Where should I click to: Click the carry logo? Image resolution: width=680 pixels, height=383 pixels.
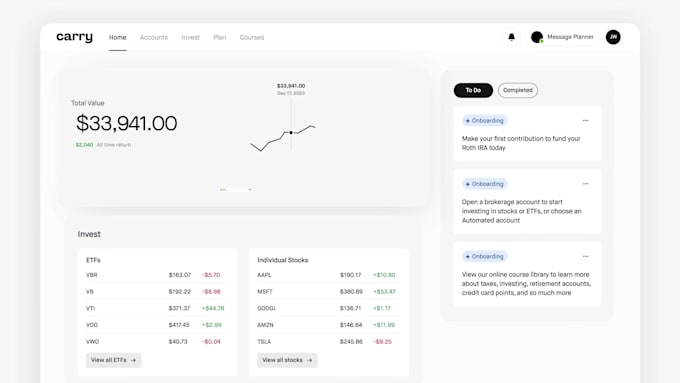pos(74,37)
